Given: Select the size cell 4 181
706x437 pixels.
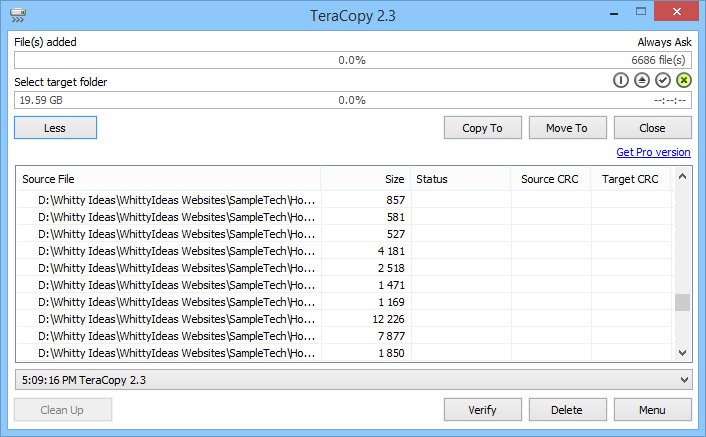Looking at the screenshot, I should click(x=391, y=251).
